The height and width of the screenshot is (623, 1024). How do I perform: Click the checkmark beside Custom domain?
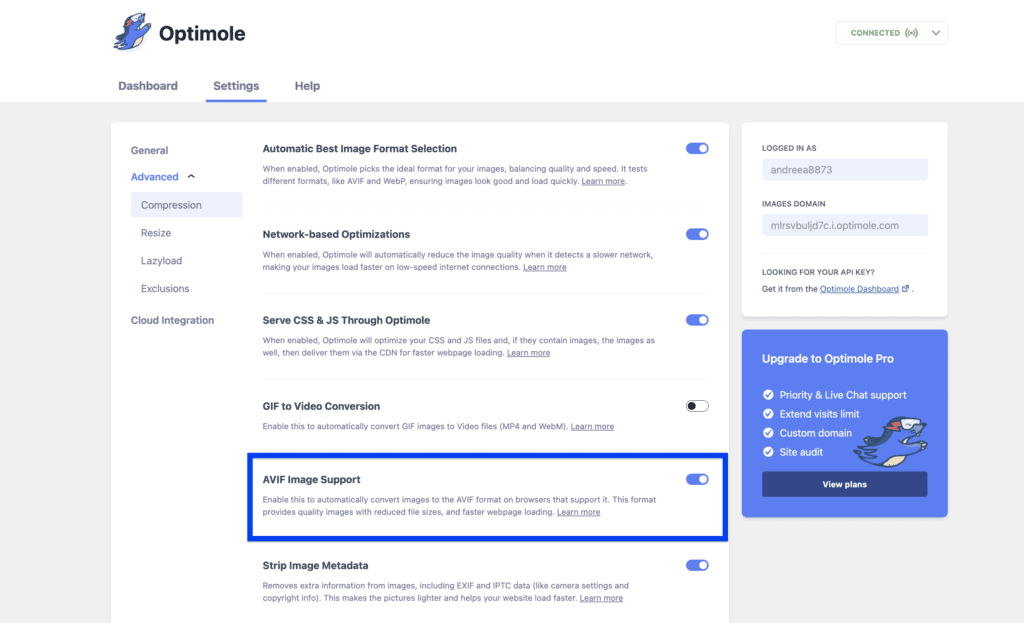coord(770,432)
